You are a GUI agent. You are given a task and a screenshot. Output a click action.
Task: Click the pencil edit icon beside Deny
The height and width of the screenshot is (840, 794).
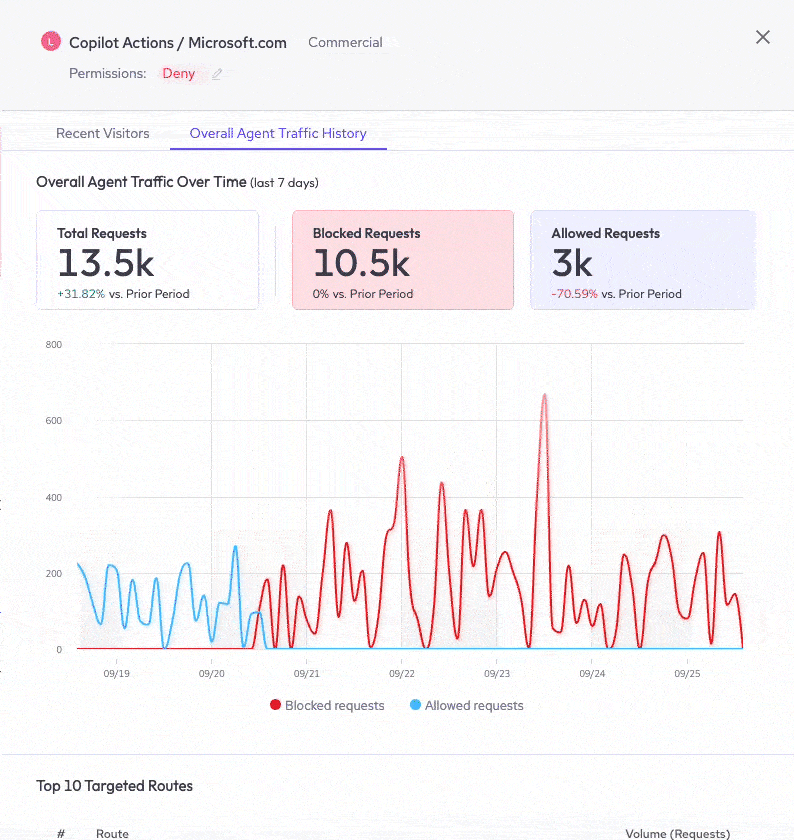point(217,74)
